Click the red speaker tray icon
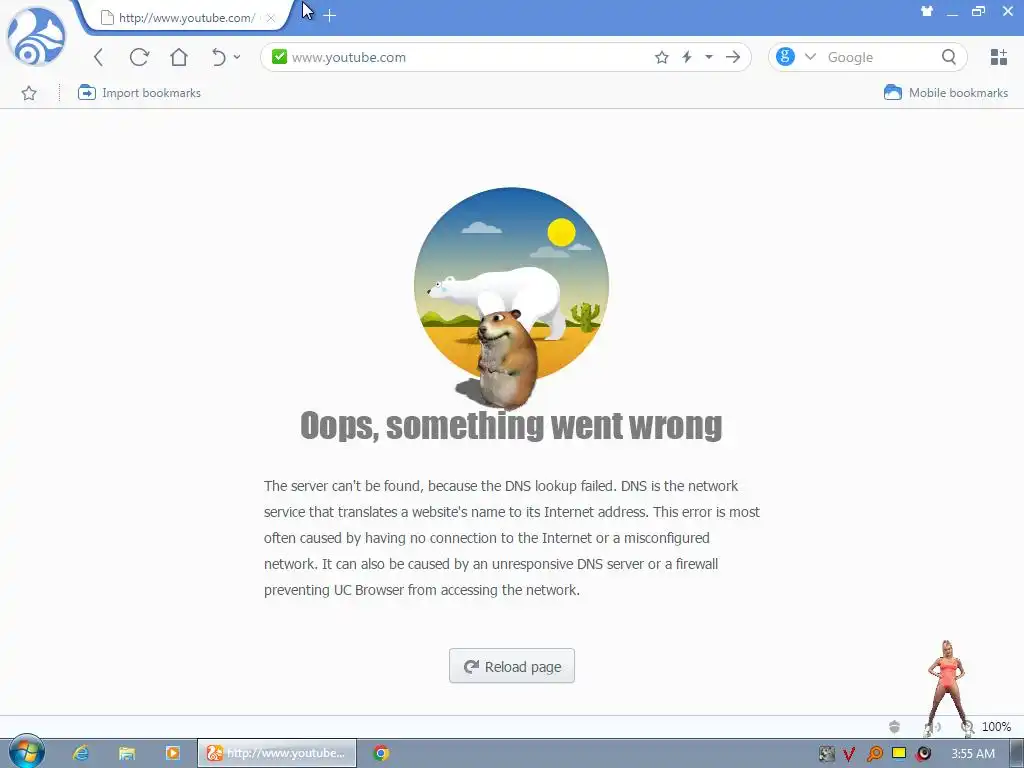The height and width of the screenshot is (768, 1024). pyautogui.click(x=923, y=754)
